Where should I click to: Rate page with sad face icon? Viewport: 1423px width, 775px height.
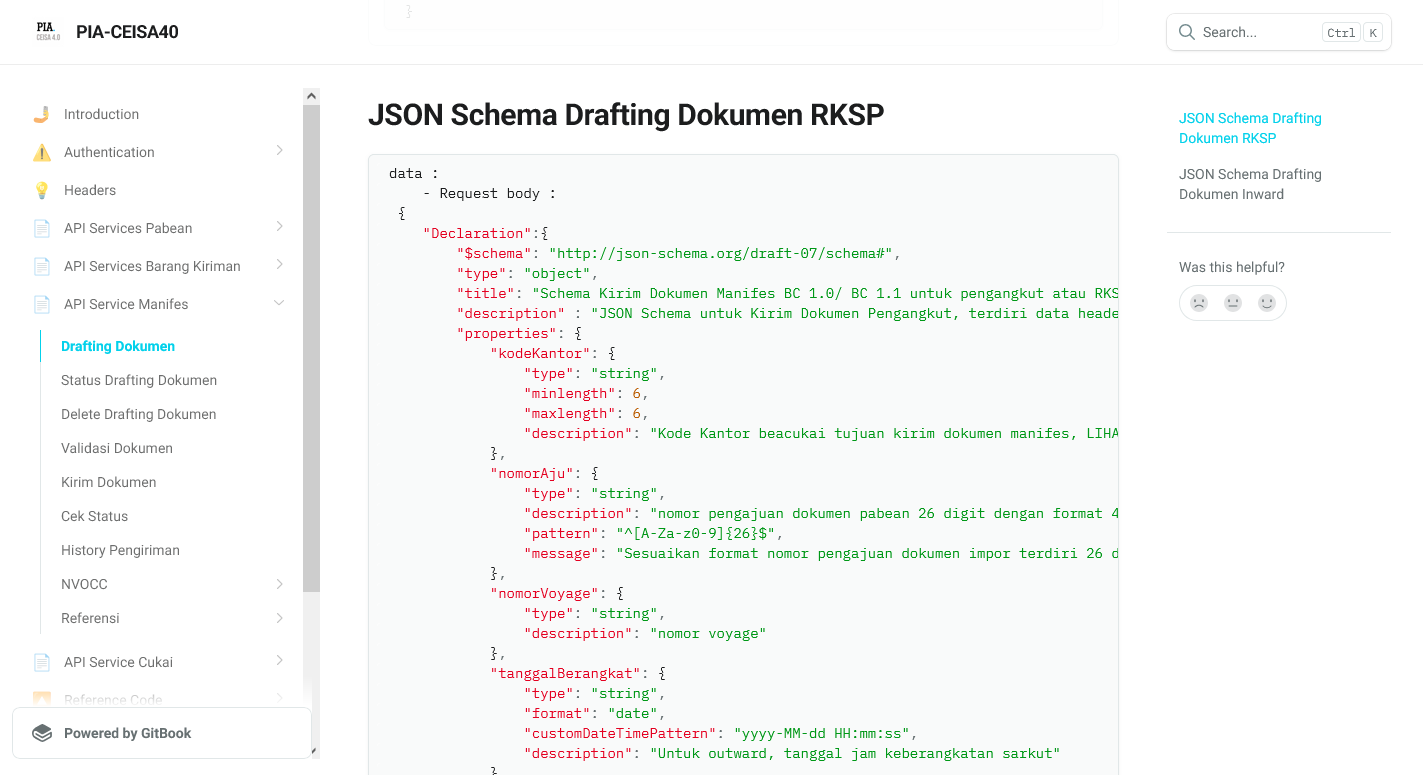click(x=1199, y=303)
